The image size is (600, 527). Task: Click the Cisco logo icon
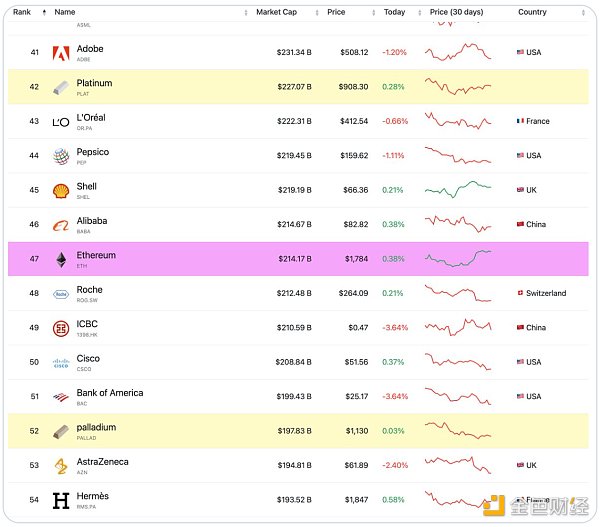pos(61,363)
